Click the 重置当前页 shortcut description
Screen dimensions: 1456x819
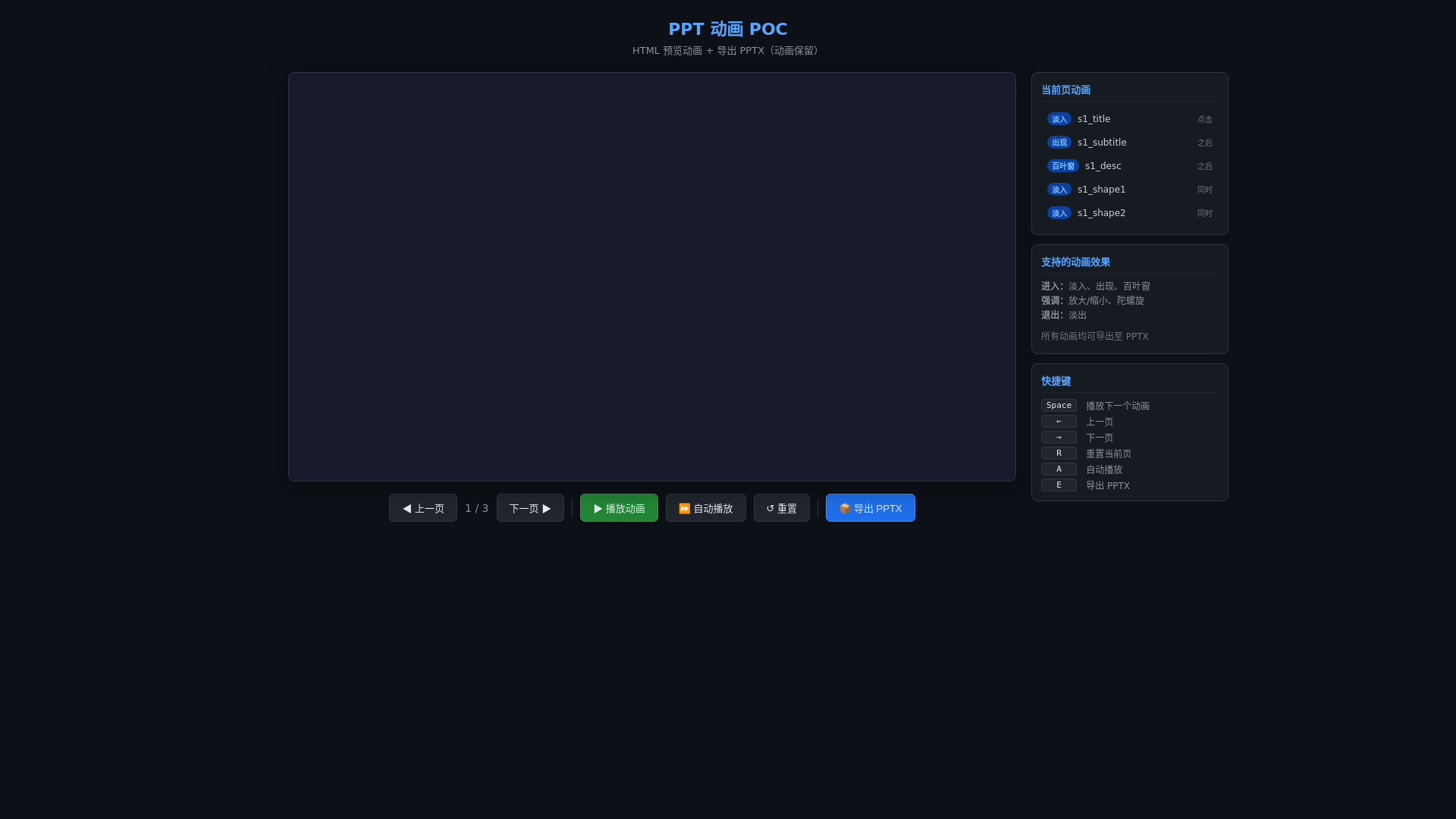1109,454
